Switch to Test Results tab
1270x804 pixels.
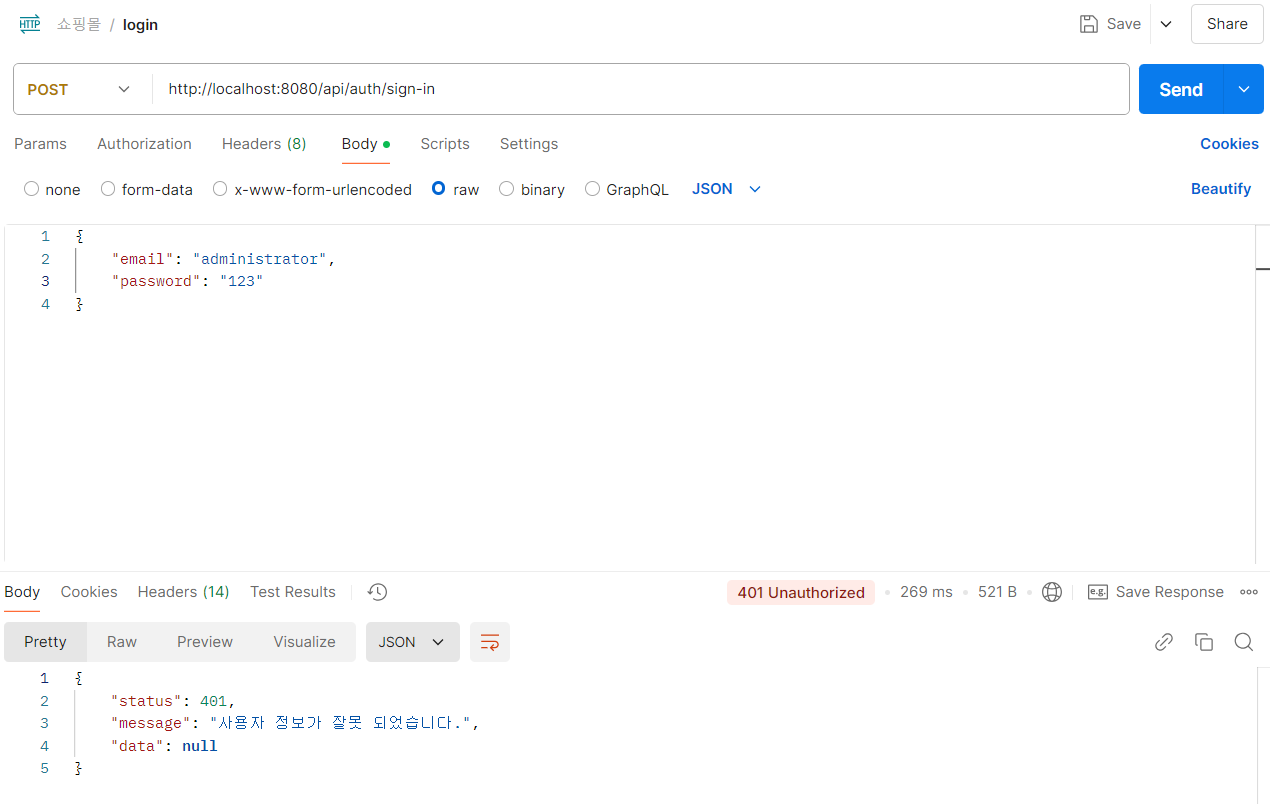pyautogui.click(x=293, y=592)
